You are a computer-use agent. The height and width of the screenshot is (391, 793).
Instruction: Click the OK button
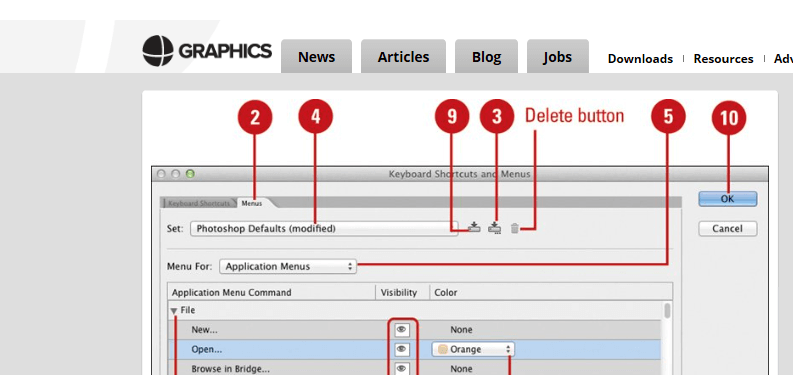[728, 199]
